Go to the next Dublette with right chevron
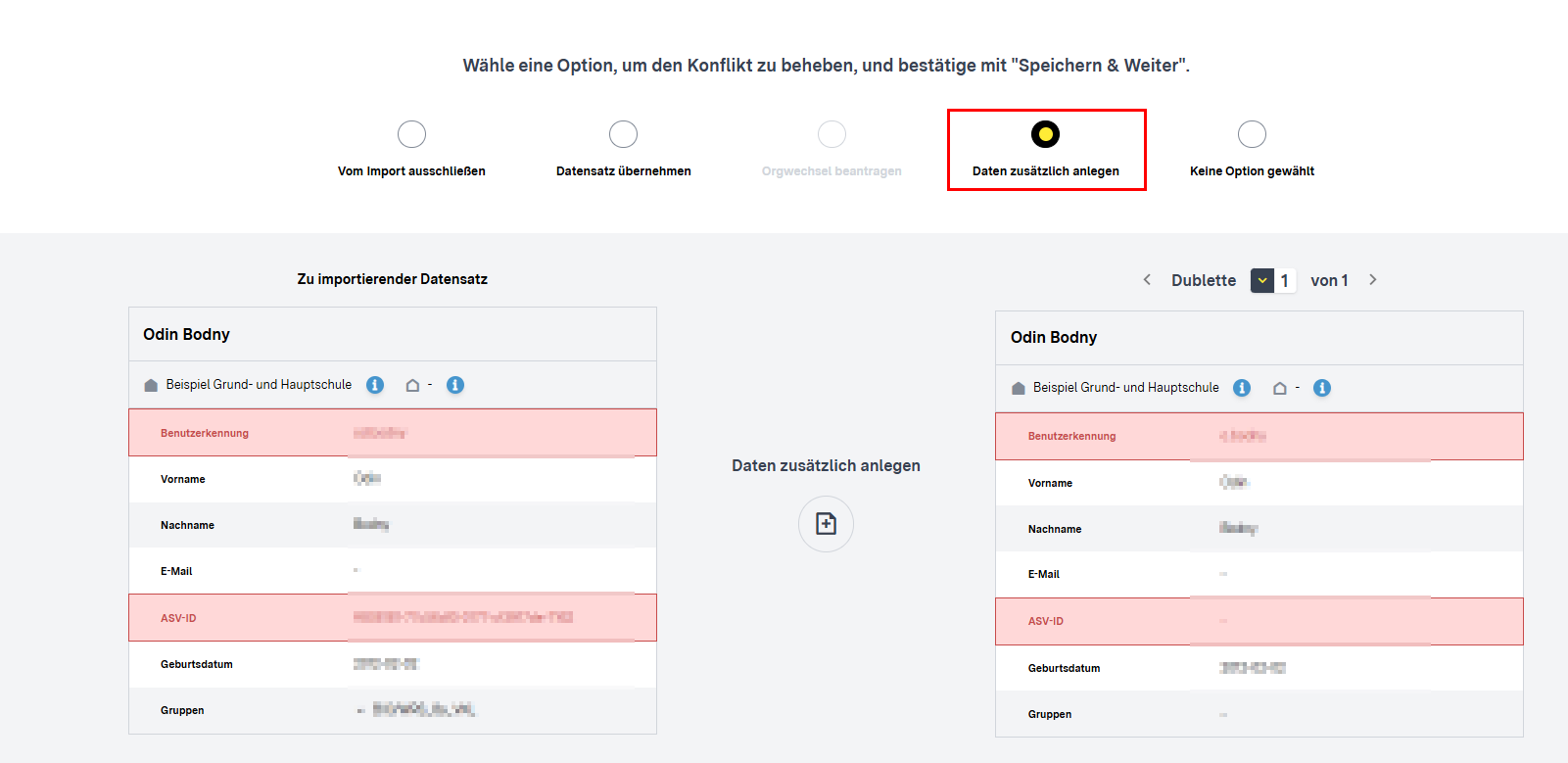 (1373, 280)
